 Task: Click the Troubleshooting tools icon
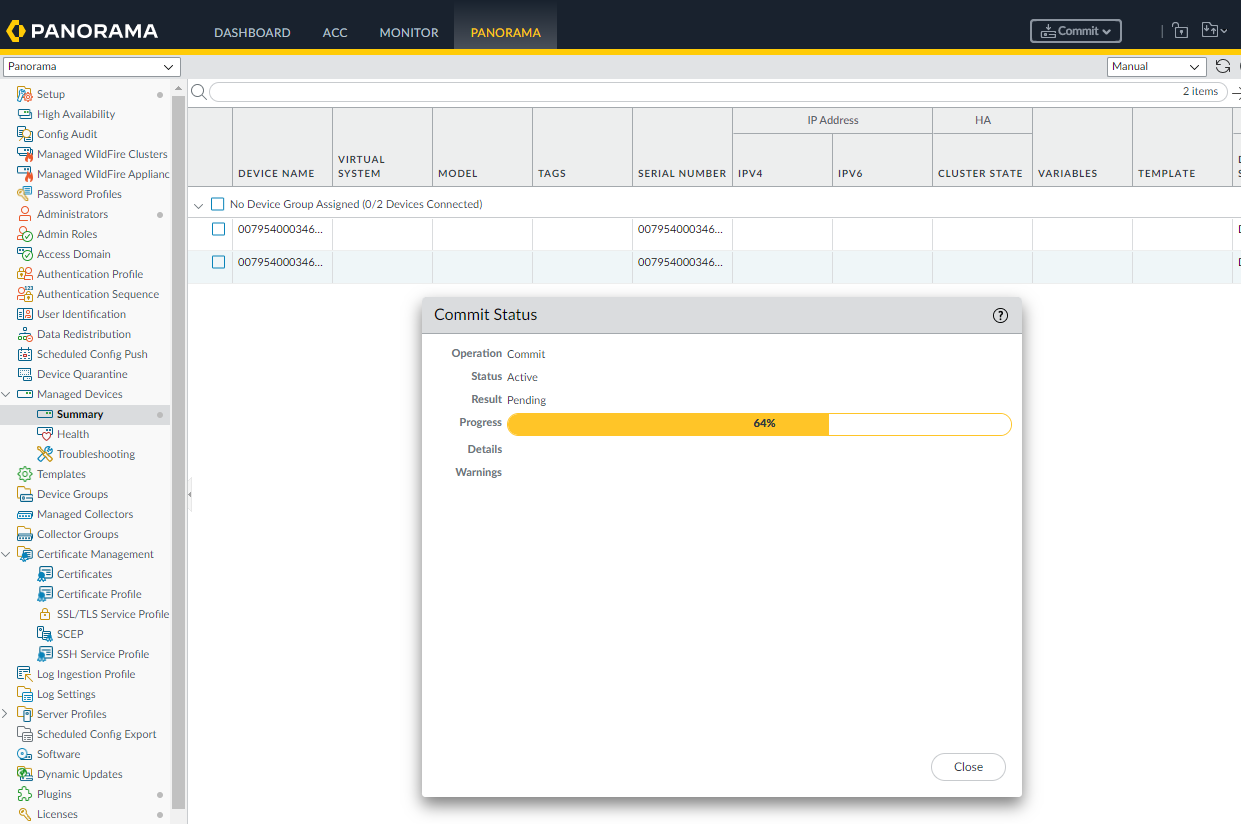45,454
